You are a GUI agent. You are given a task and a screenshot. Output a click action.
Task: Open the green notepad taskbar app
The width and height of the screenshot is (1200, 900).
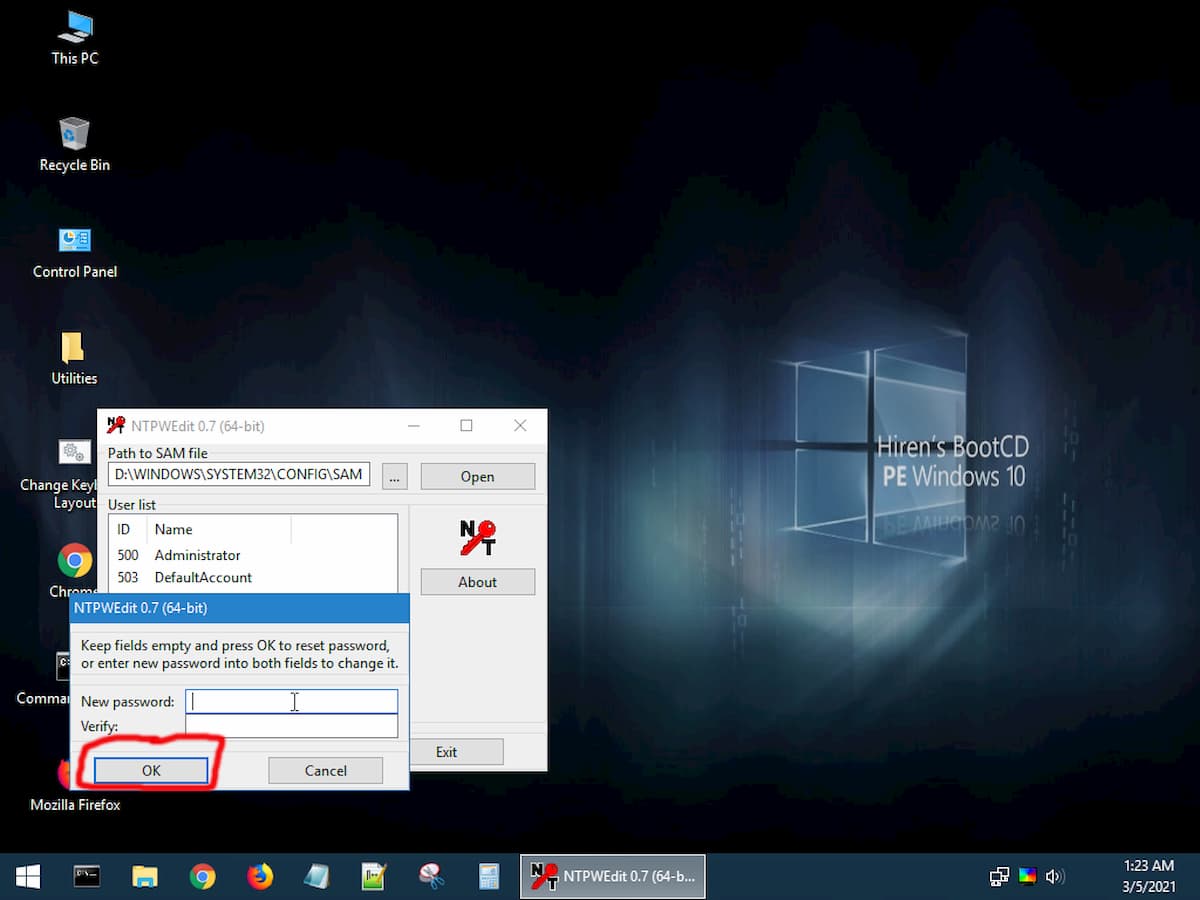point(375,877)
